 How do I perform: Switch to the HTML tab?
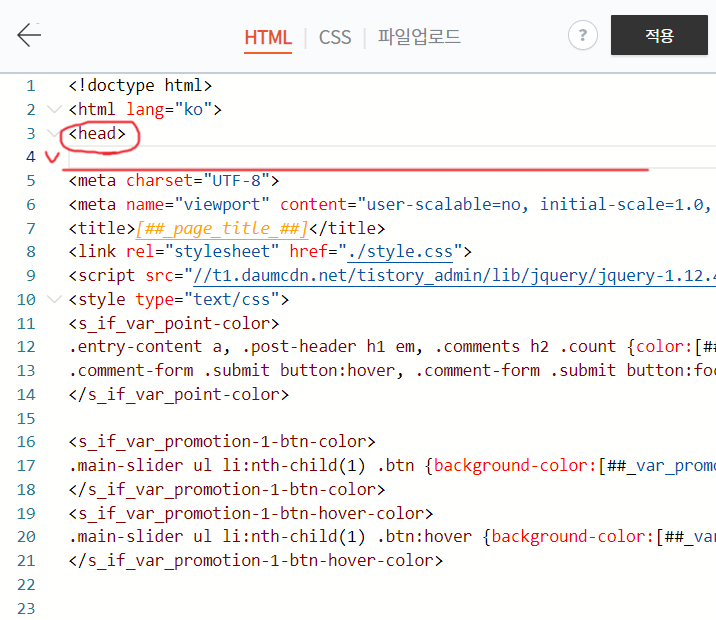pos(268,37)
